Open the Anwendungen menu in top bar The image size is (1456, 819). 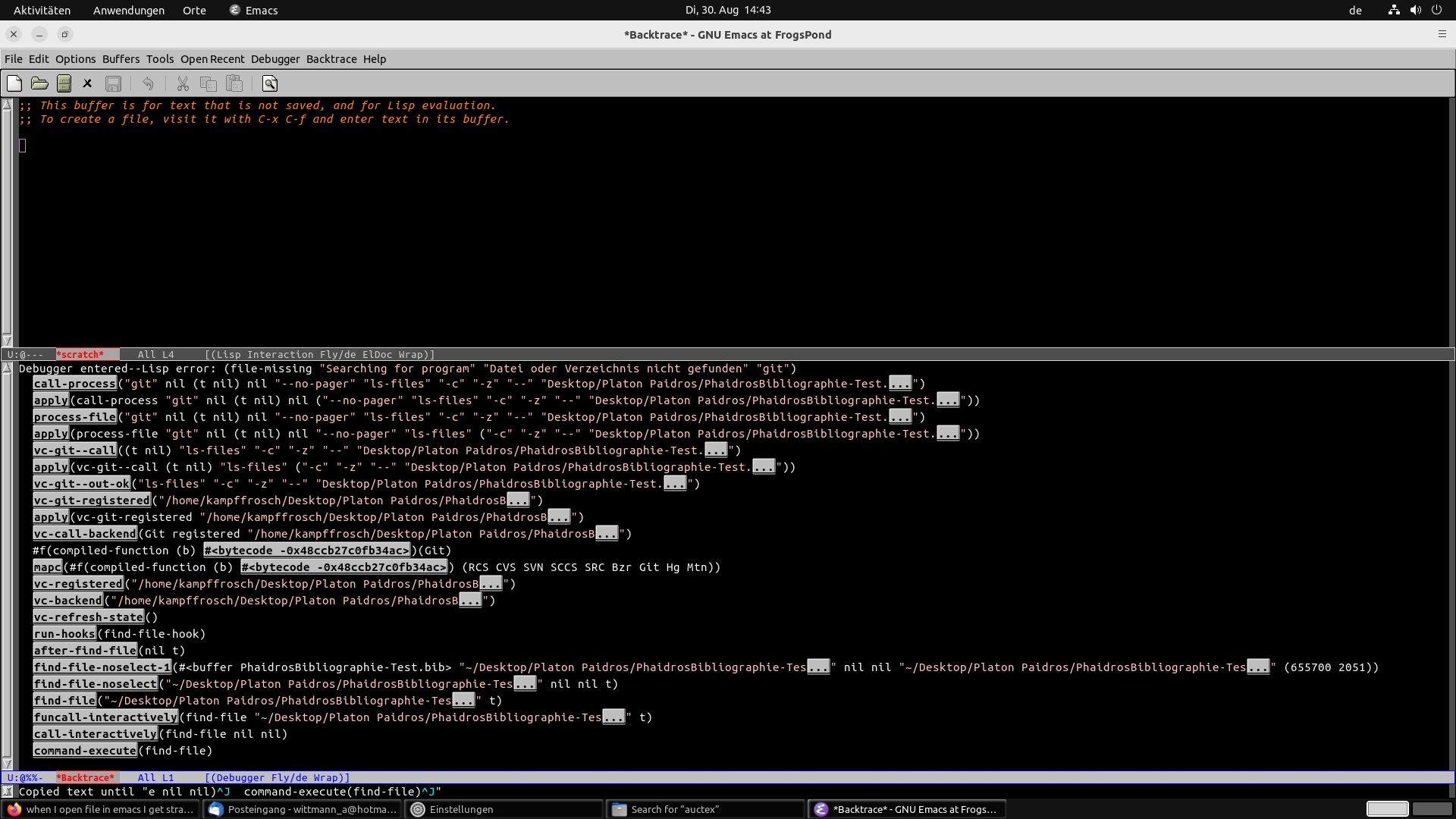click(x=128, y=10)
